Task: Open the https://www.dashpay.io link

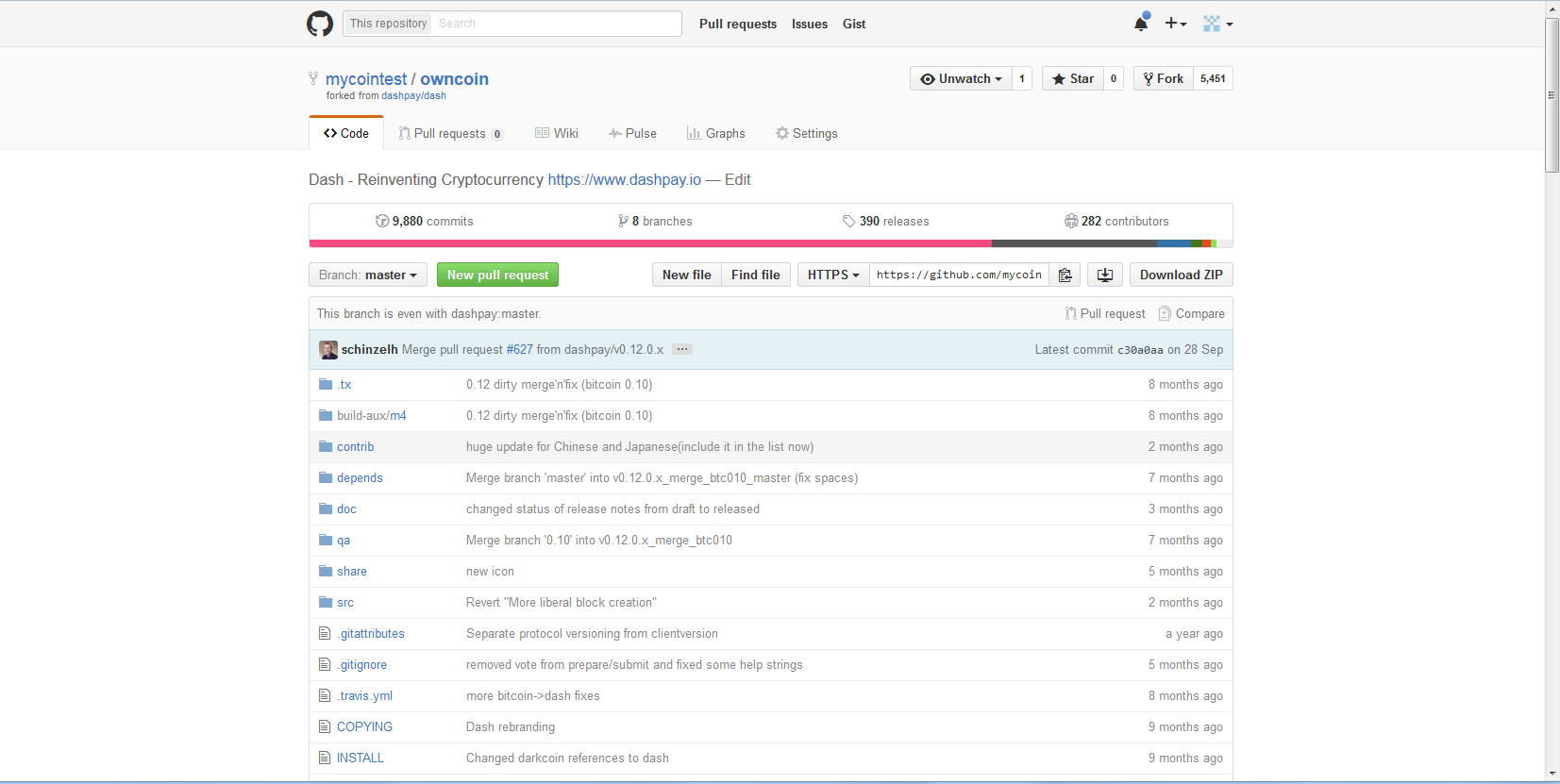Action: tap(625, 179)
